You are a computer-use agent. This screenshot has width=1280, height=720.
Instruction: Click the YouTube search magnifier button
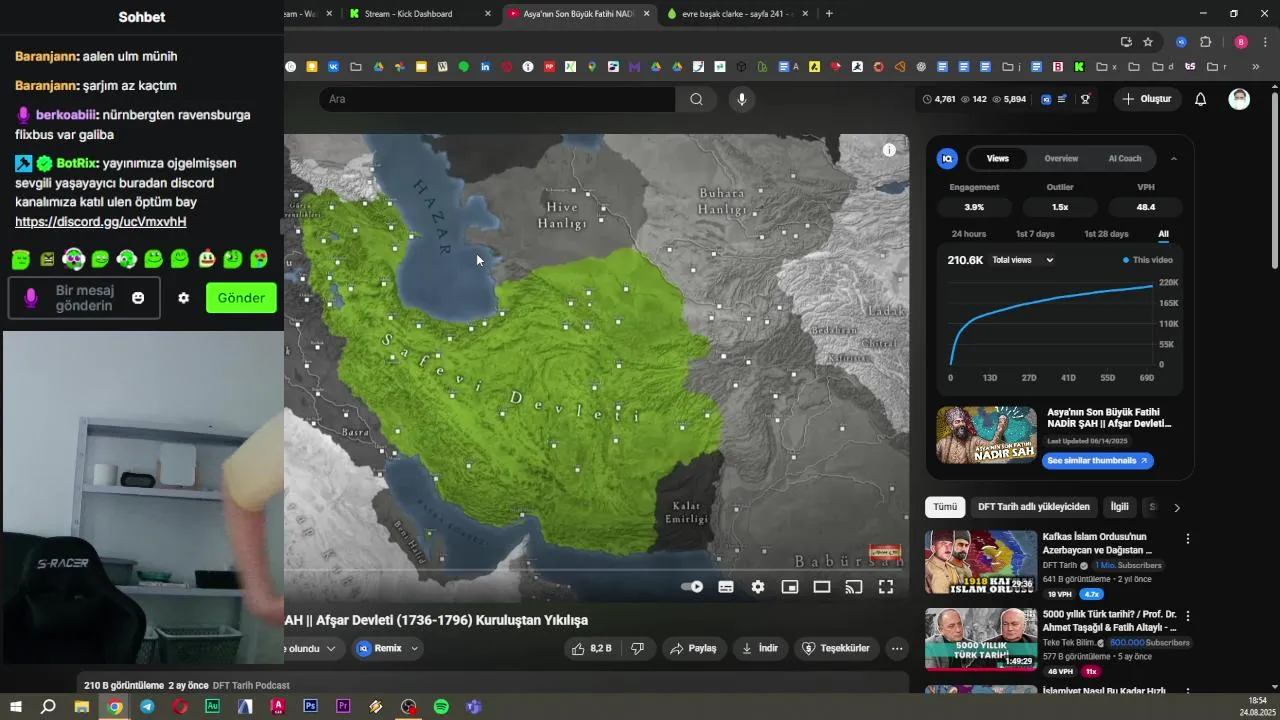696,99
